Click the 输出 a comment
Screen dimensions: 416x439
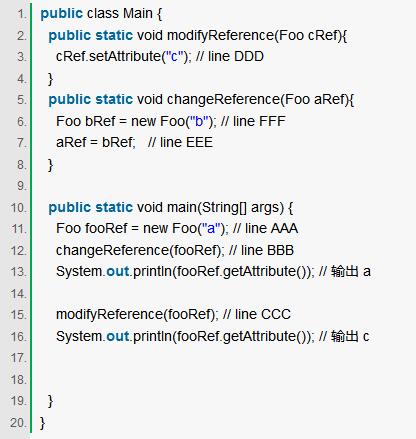tap(345, 271)
